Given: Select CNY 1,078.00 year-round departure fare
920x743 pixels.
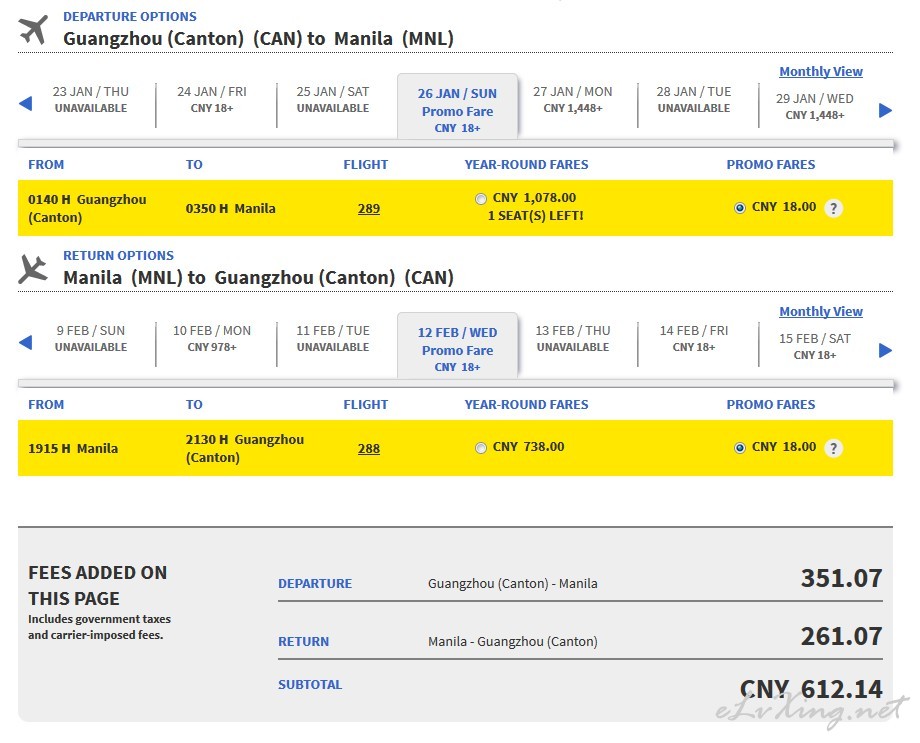Looking at the screenshot, I should pos(481,199).
